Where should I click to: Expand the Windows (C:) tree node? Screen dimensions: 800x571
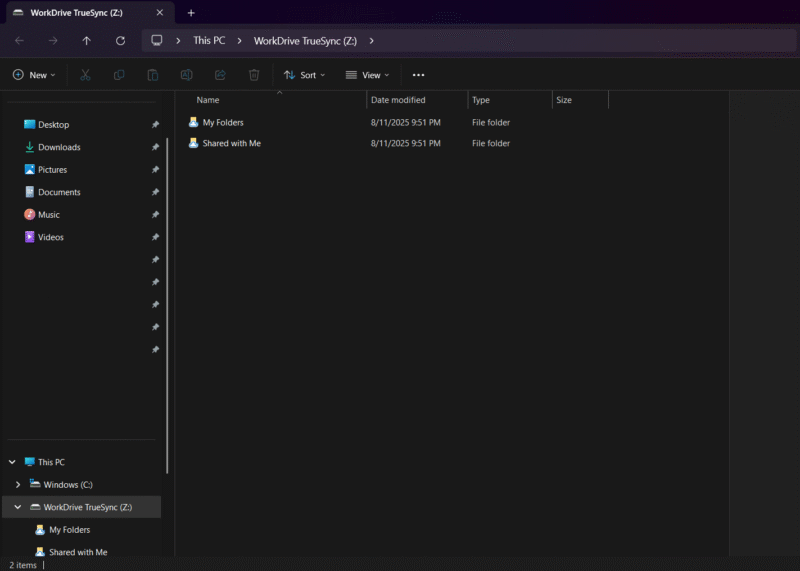[x=18, y=484]
